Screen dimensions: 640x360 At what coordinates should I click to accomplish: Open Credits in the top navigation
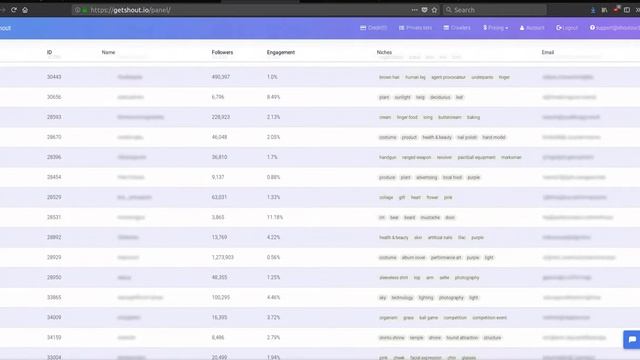[373, 28]
